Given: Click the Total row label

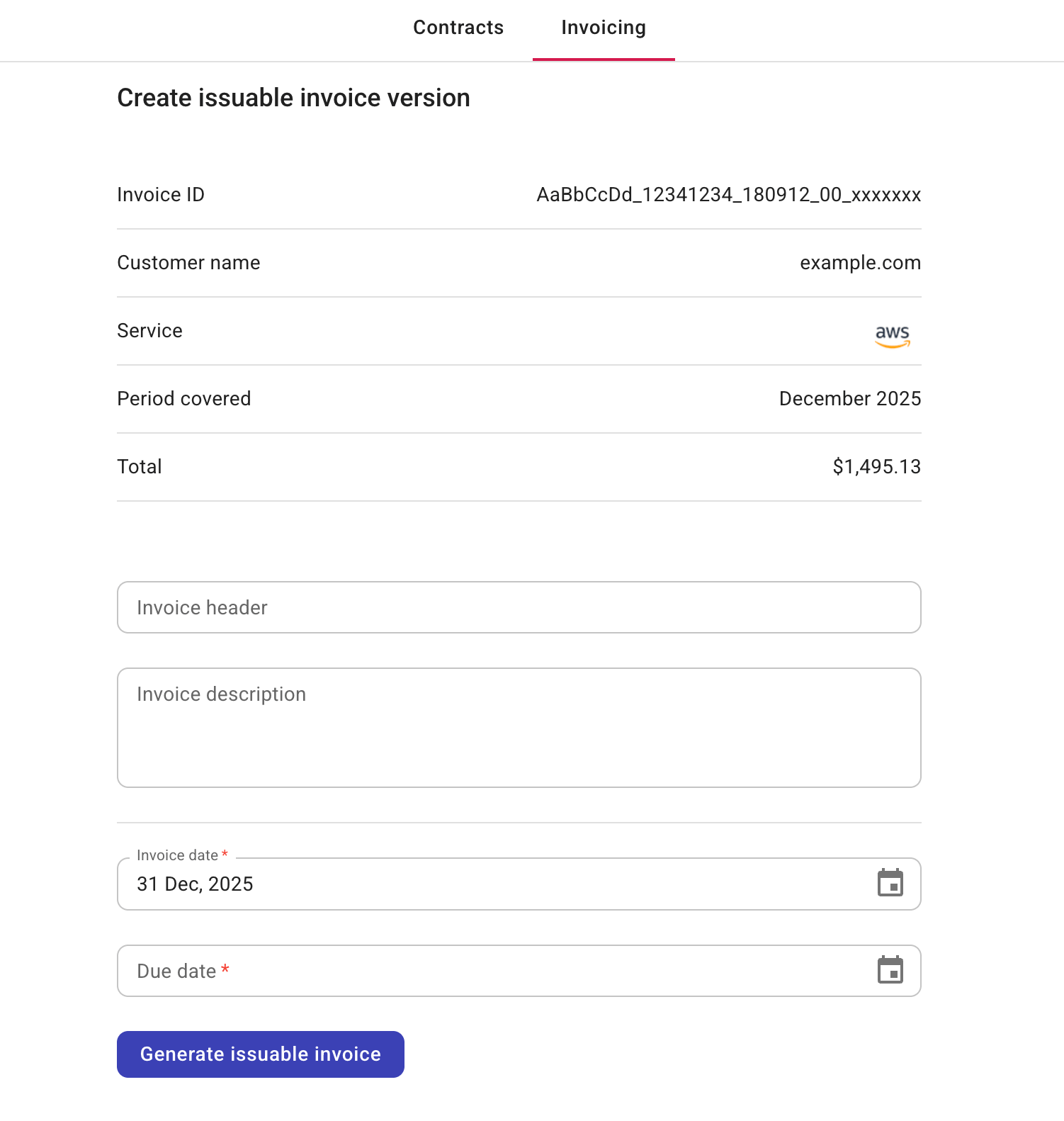Looking at the screenshot, I should pos(139,466).
